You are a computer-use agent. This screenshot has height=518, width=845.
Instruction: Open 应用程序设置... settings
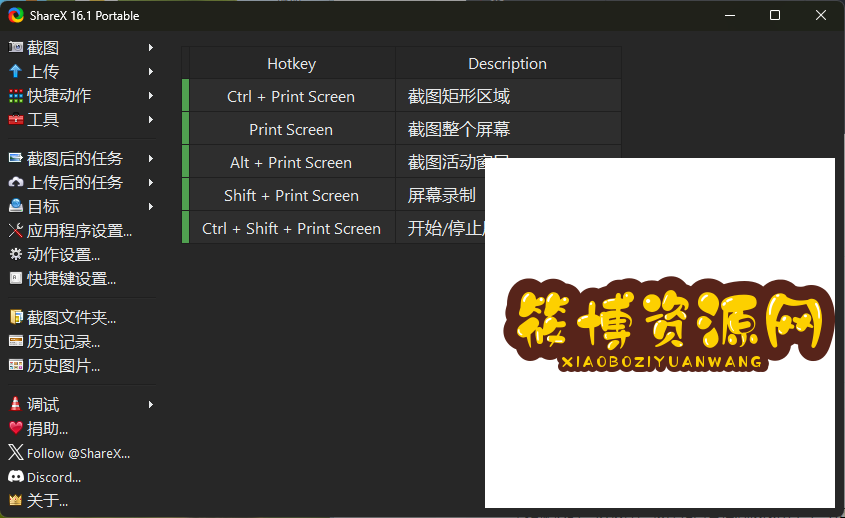pos(81,230)
